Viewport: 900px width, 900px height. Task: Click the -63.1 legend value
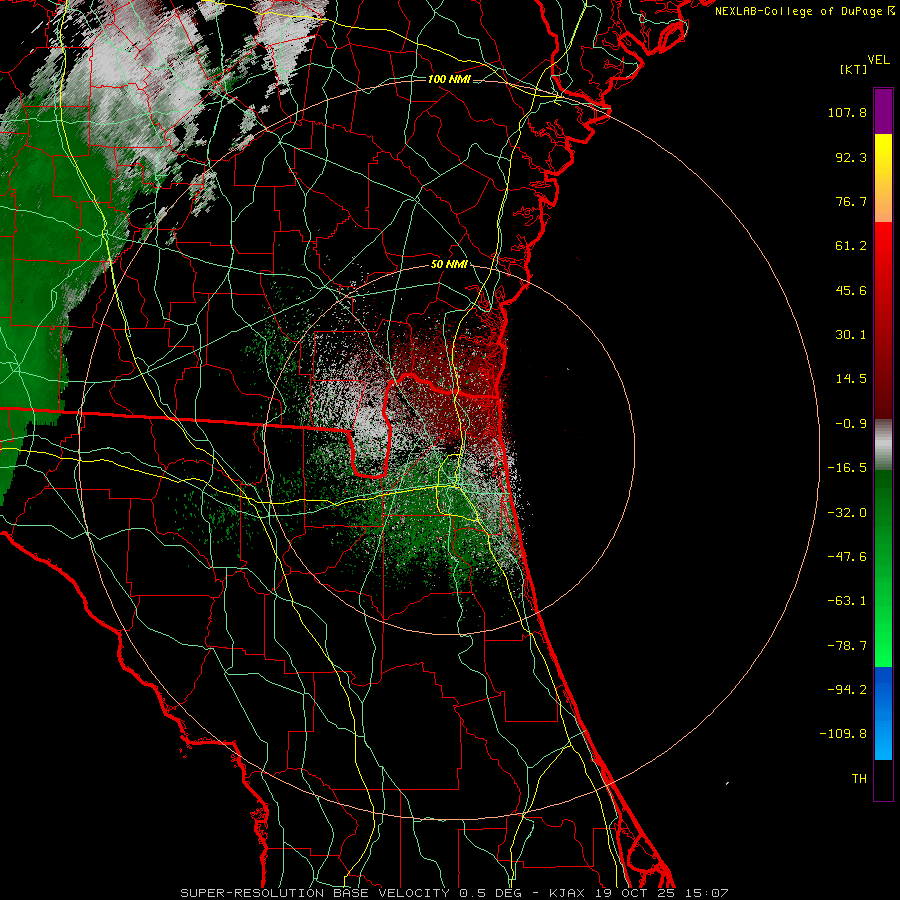click(x=847, y=601)
